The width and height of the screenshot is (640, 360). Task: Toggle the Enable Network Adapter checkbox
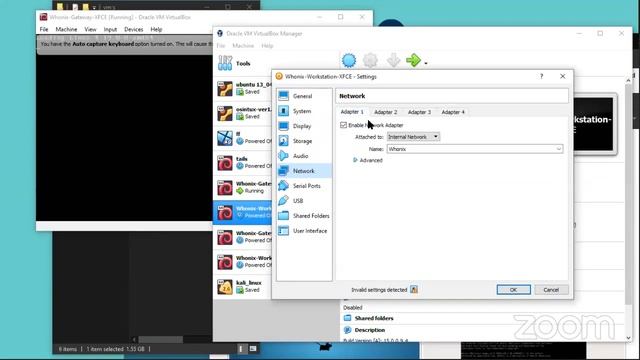(343, 125)
